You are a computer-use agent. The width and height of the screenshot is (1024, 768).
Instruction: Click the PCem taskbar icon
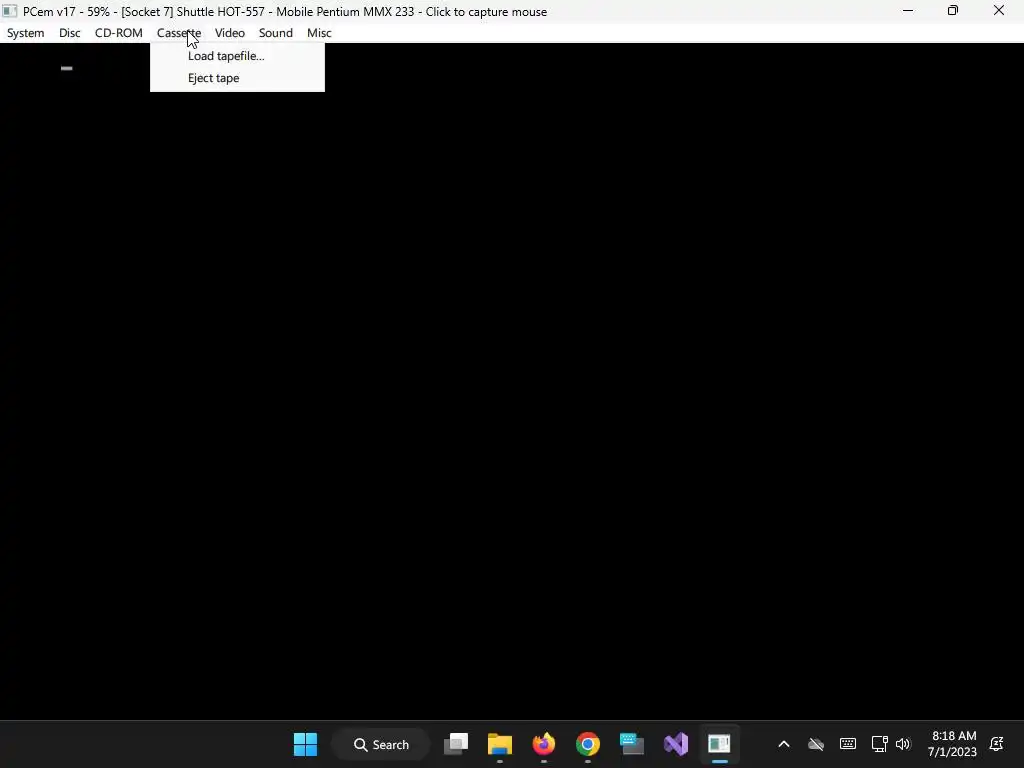pos(719,744)
